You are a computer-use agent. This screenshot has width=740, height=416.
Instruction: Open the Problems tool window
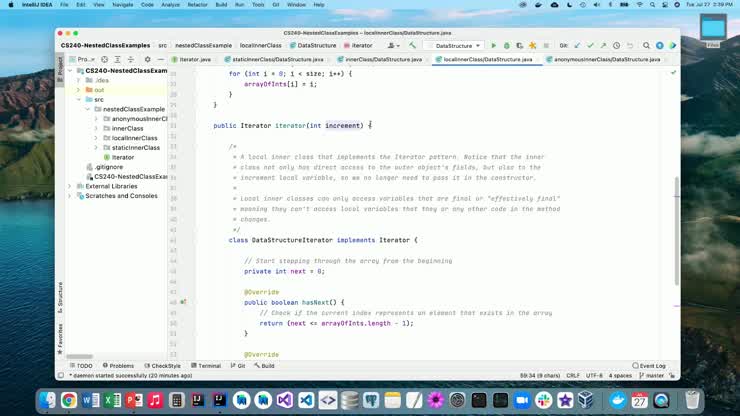coord(118,366)
